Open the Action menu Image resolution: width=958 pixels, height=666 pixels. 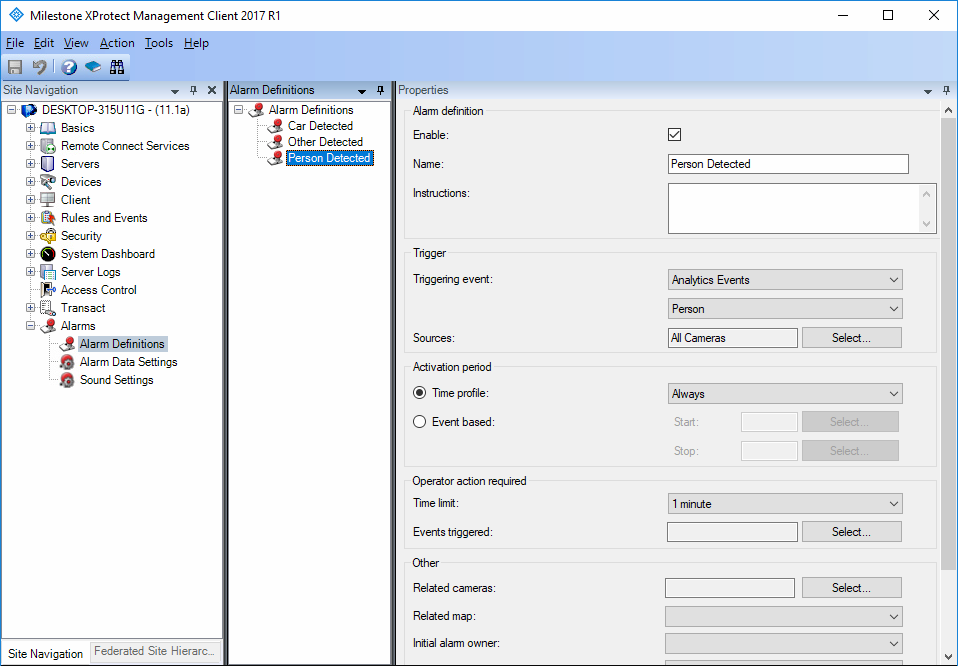tap(117, 43)
